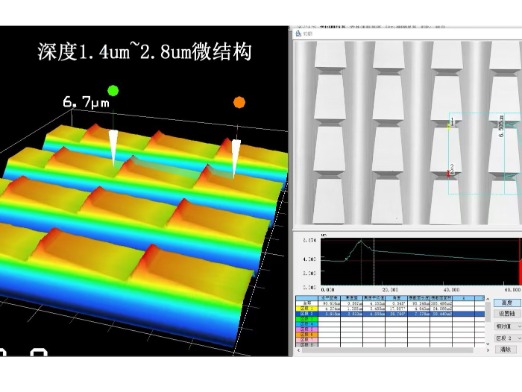Select the green dot marker in 3D view
Image resolution: width=522 pixels, height=392 pixels.
pyautogui.click(x=113, y=90)
